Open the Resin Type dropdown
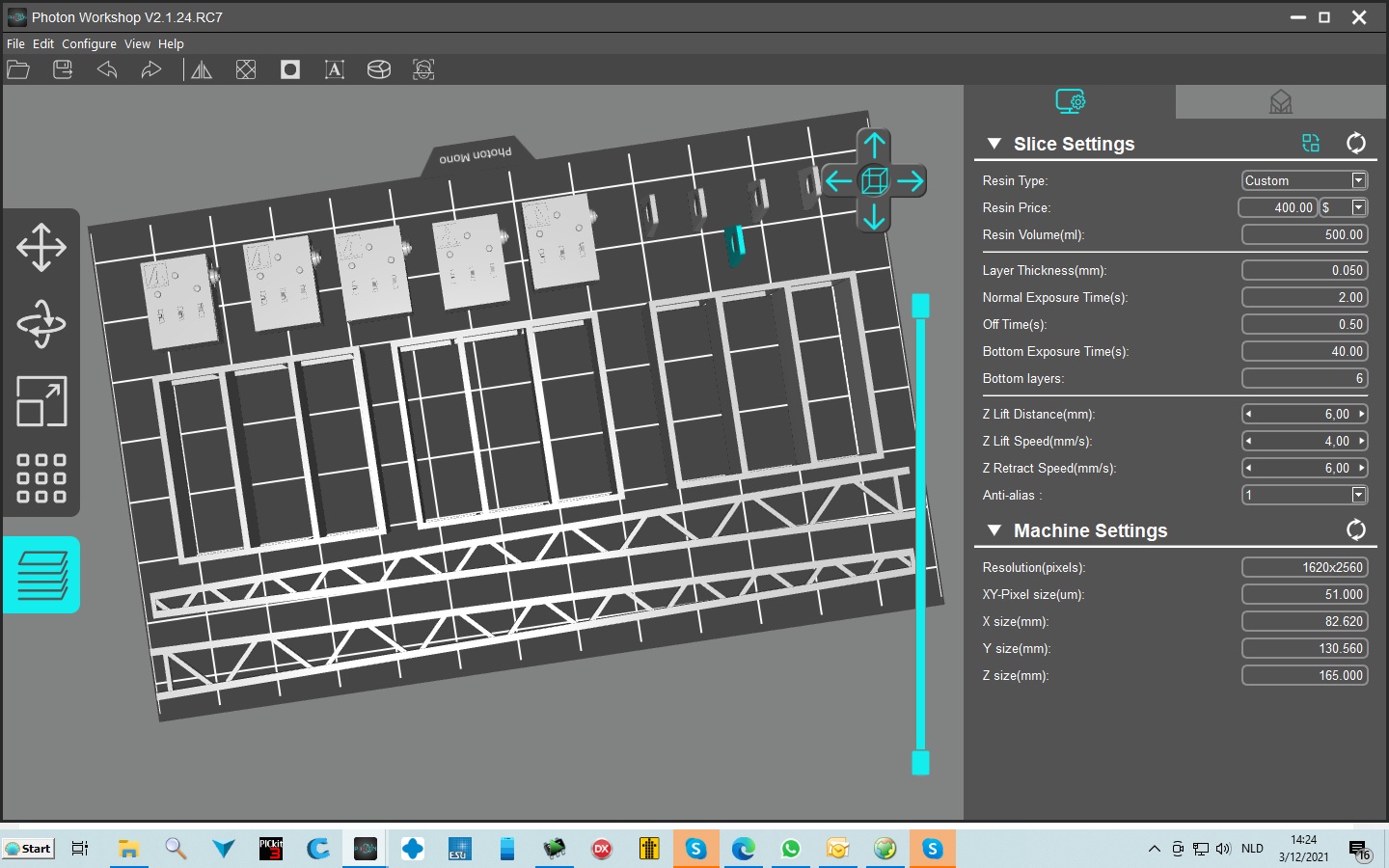 pos(1358,180)
